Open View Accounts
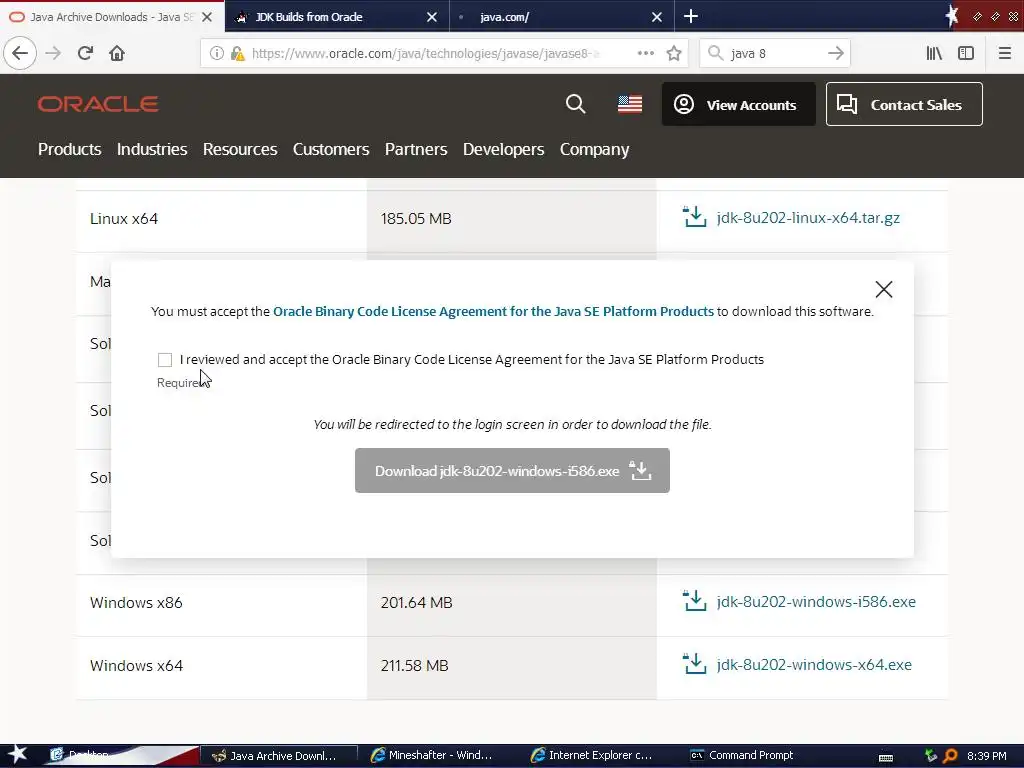1024x768 pixels. pos(739,104)
